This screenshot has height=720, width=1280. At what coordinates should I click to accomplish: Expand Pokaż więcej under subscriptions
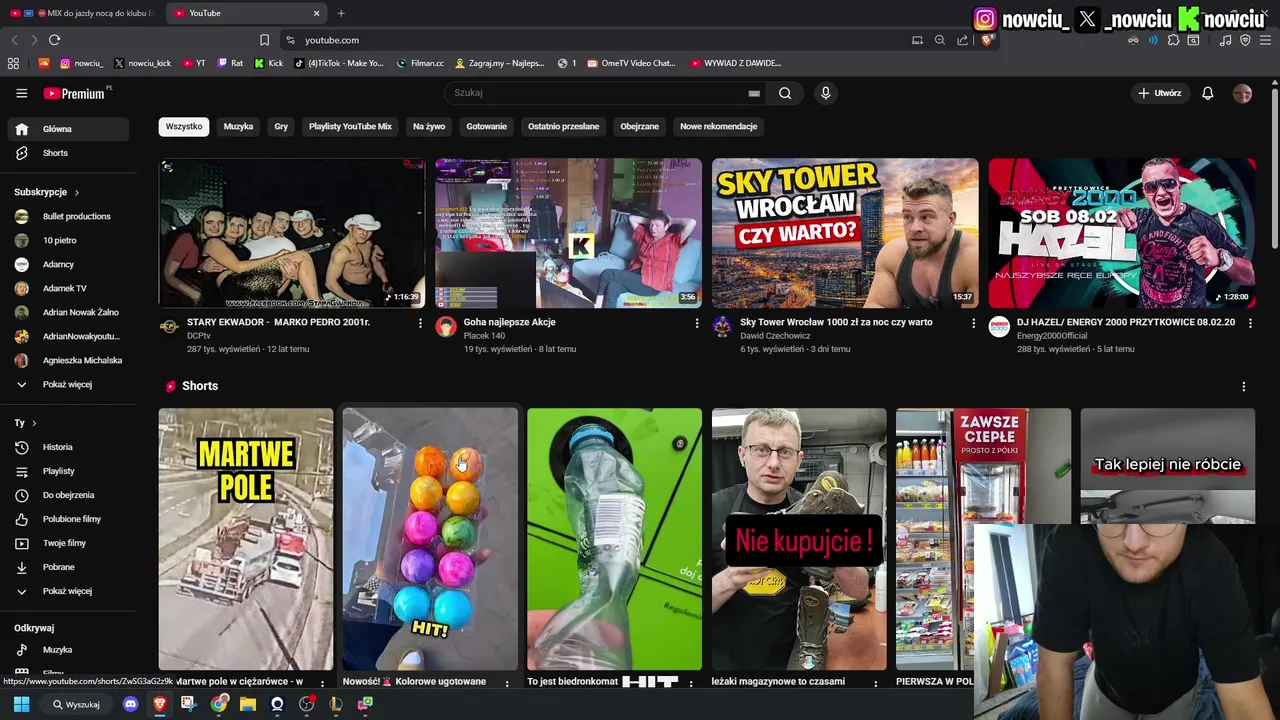(x=68, y=384)
